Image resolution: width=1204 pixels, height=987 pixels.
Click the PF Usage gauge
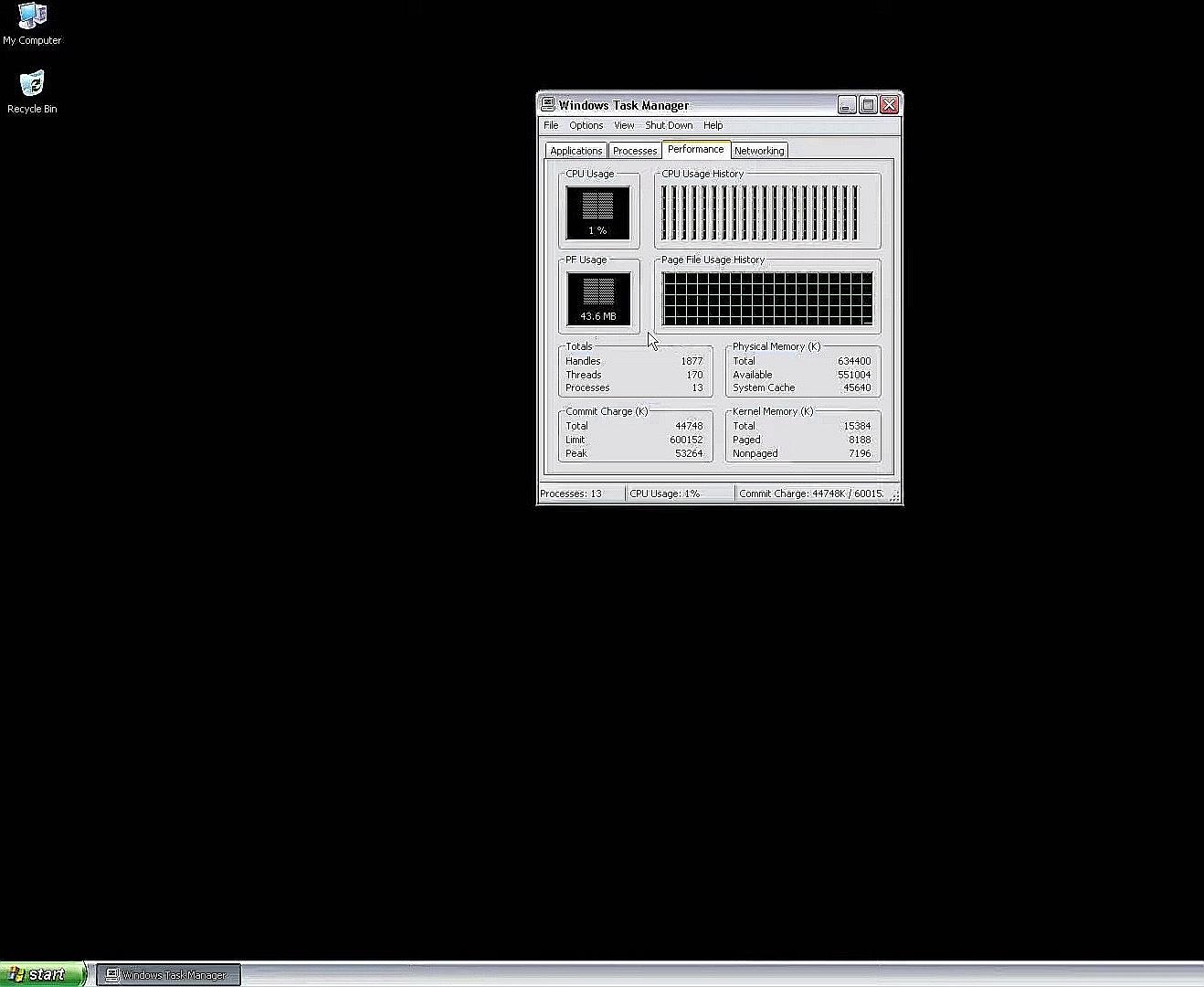597,298
